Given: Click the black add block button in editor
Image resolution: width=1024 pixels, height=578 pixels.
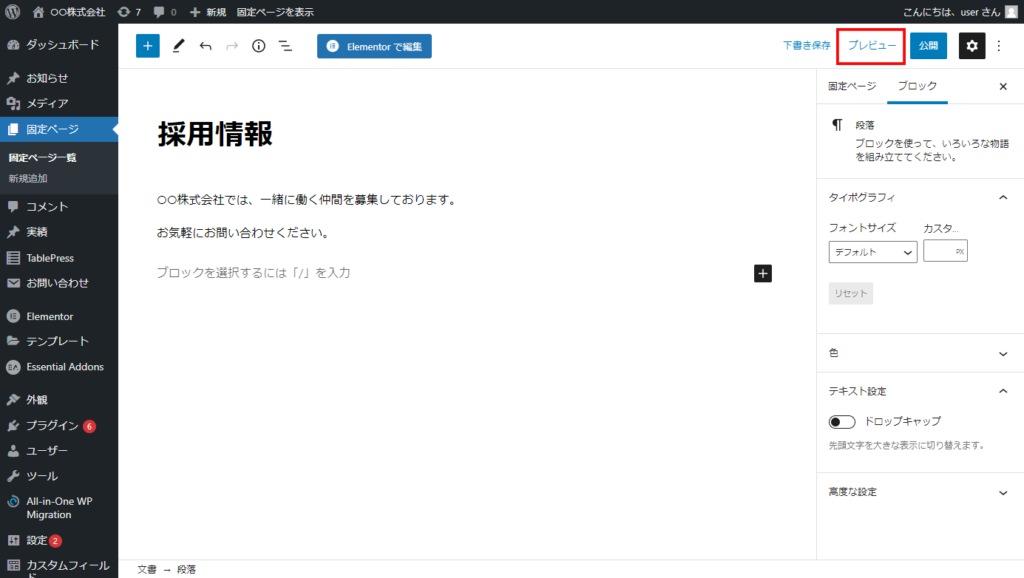Looking at the screenshot, I should (762, 273).
